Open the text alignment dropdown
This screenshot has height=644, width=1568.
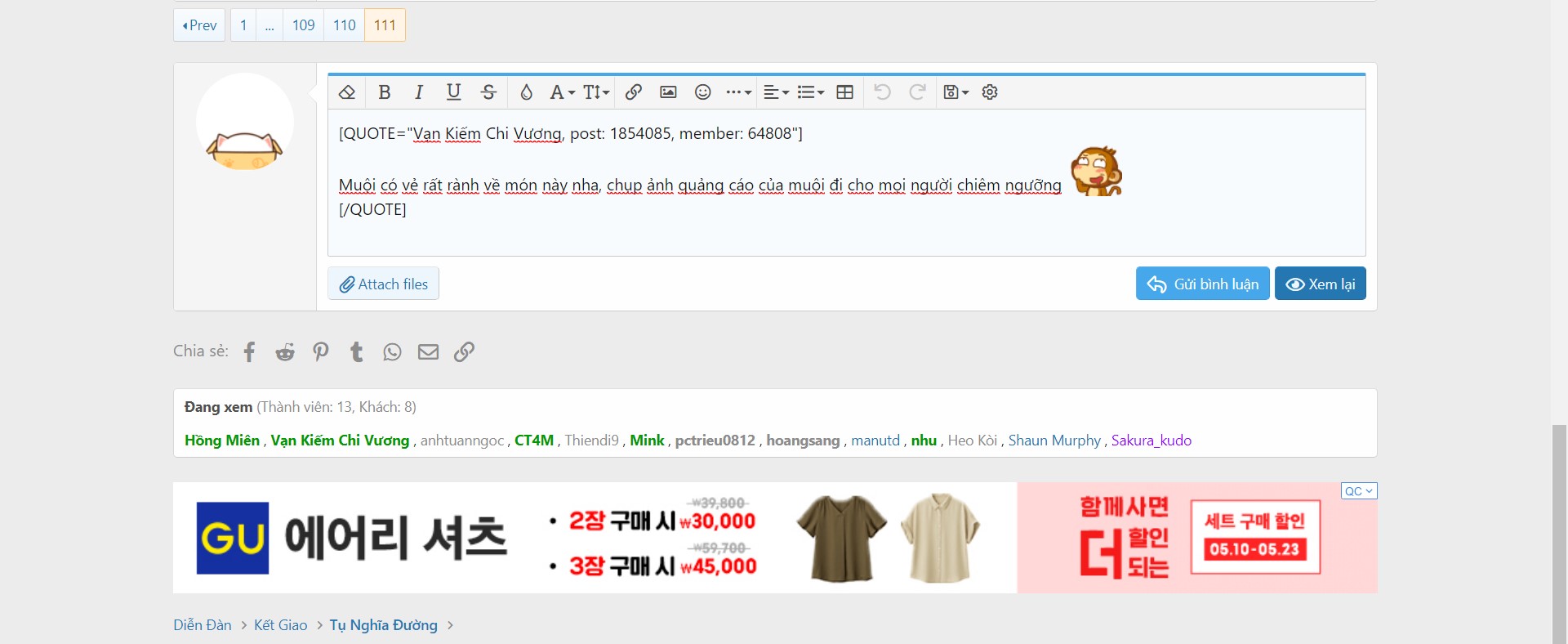point(776,92)
